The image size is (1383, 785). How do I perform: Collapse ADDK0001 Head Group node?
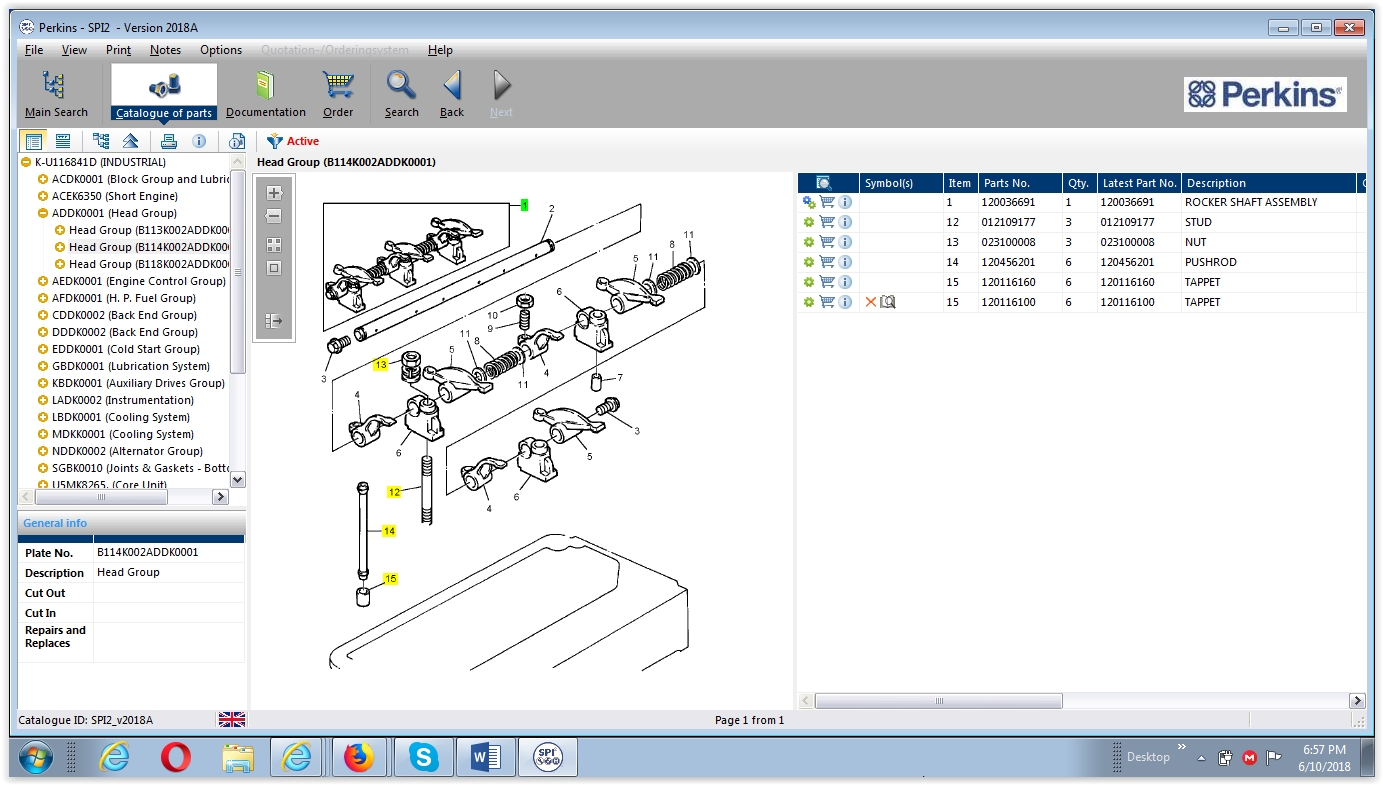pyautogui.click(x=43, y=213)
